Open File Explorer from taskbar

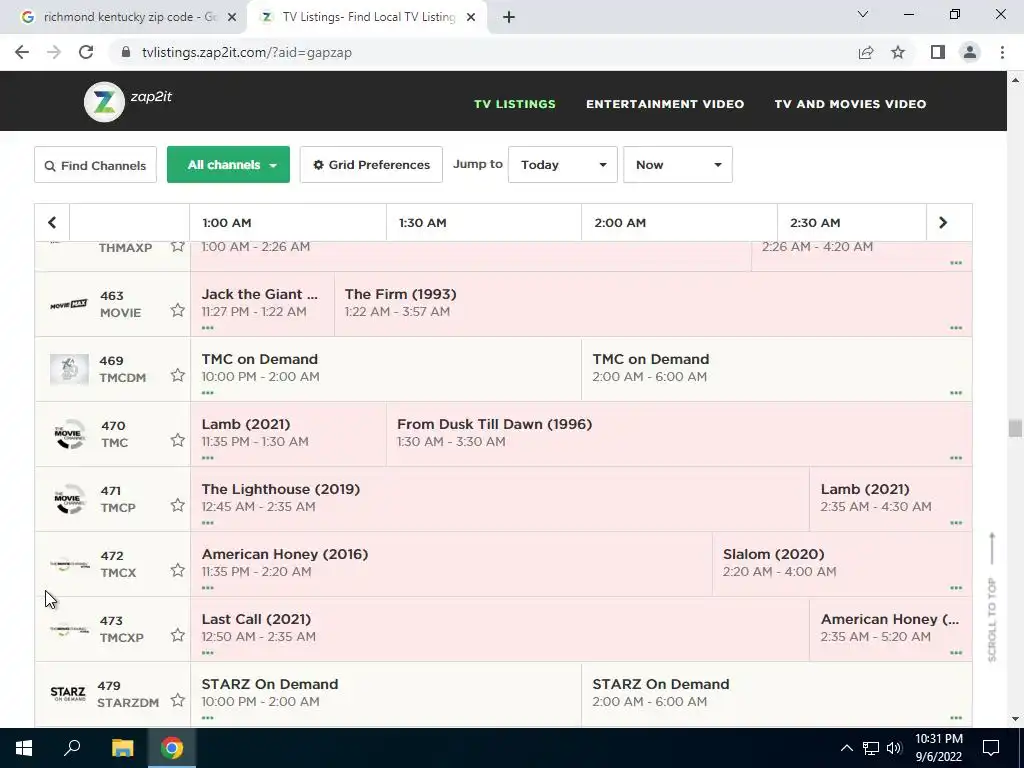122,748
